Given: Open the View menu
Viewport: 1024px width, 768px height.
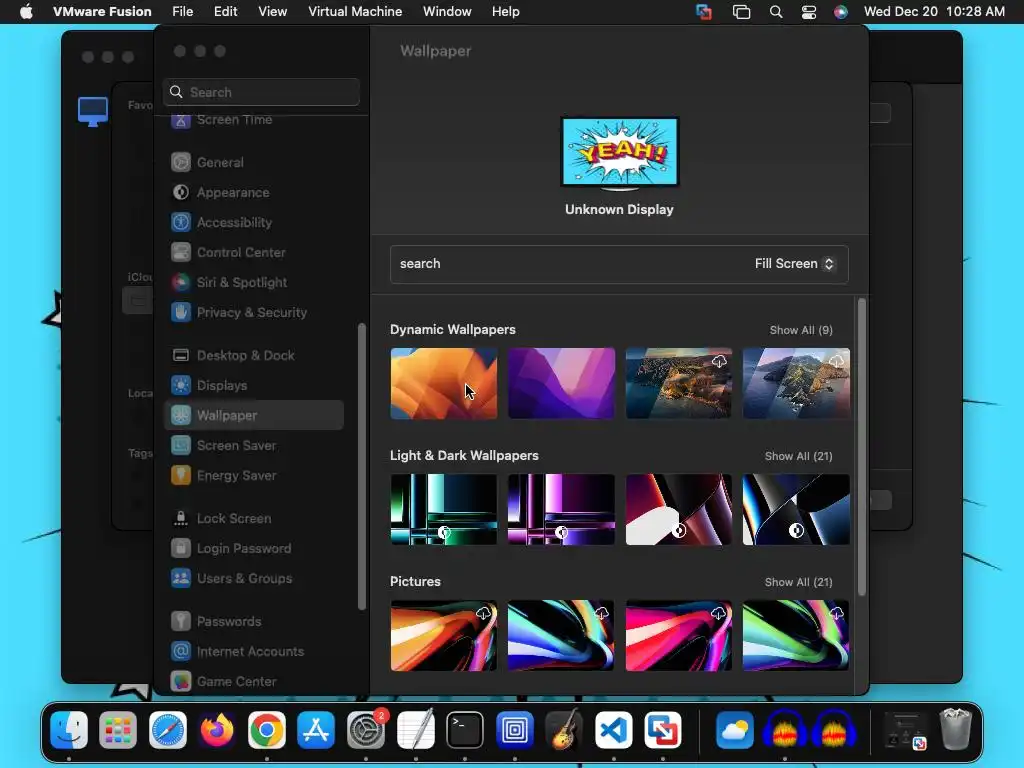Looking at the screenshot, I should click(272, 12).
